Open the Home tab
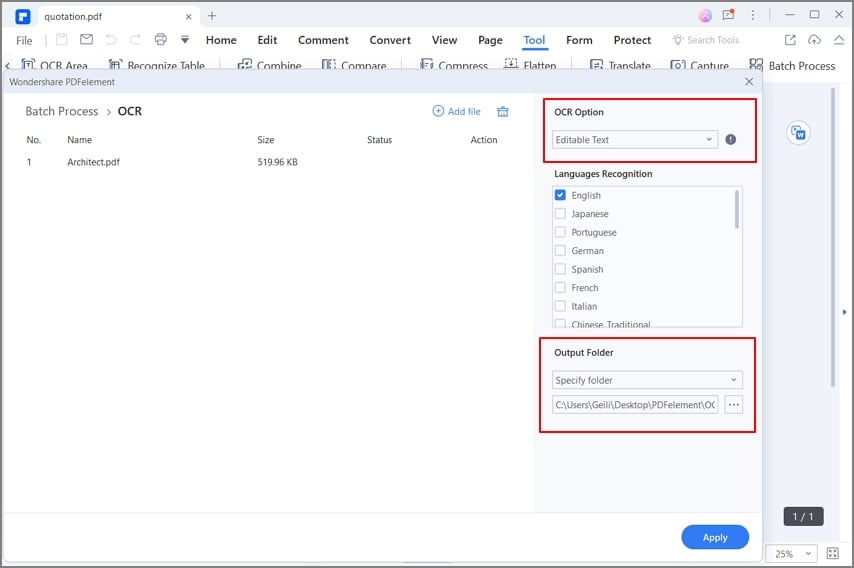 pos(221,40)
